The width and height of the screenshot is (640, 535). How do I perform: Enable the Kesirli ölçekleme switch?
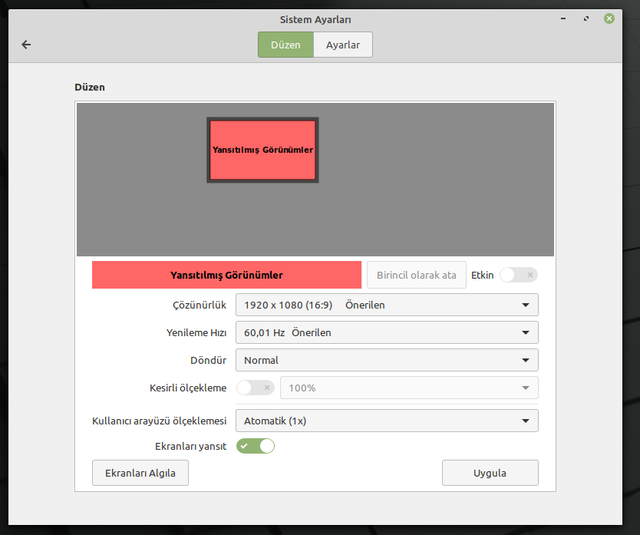click(x=256, y=388)
